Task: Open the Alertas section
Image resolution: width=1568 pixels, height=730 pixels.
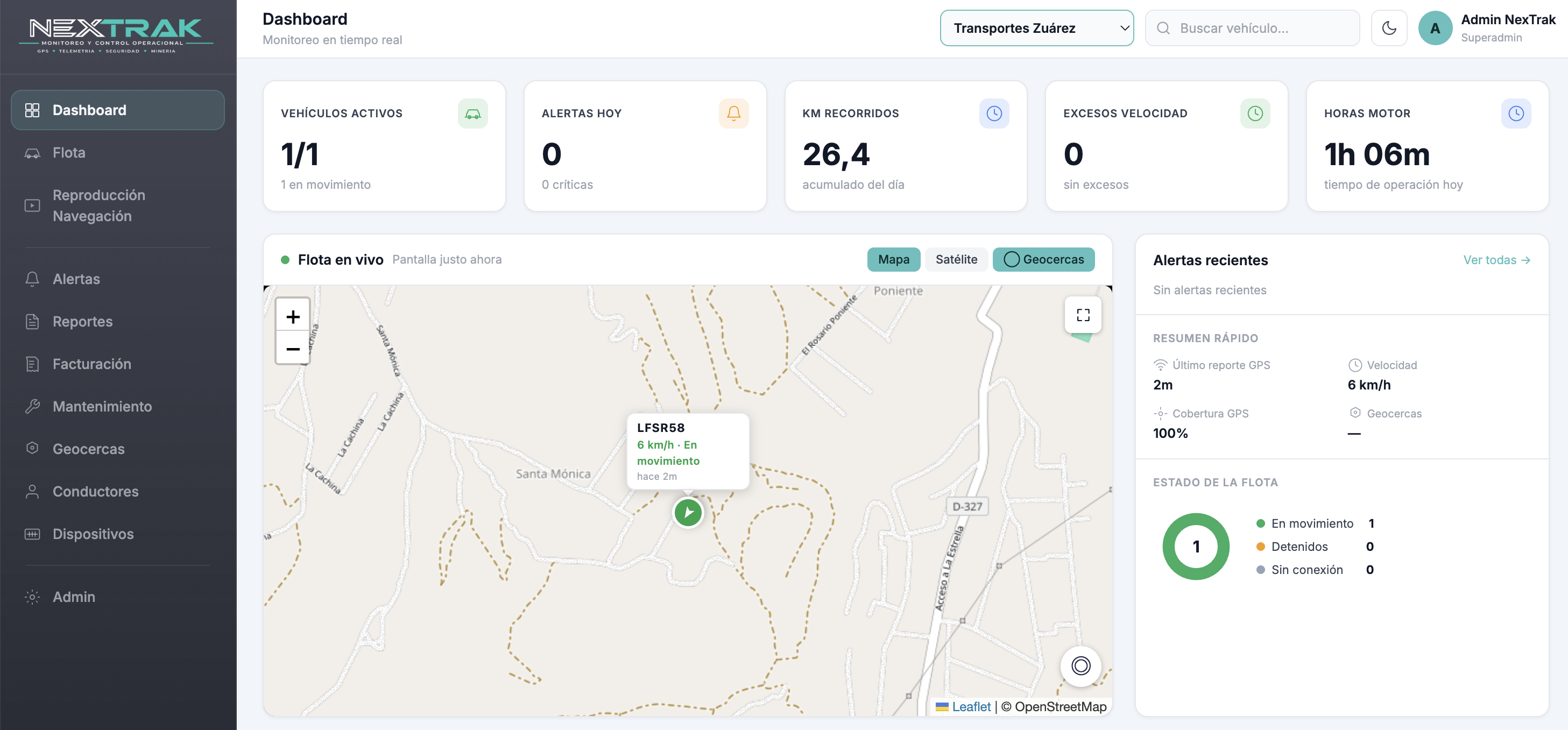Action: (117, 279)
